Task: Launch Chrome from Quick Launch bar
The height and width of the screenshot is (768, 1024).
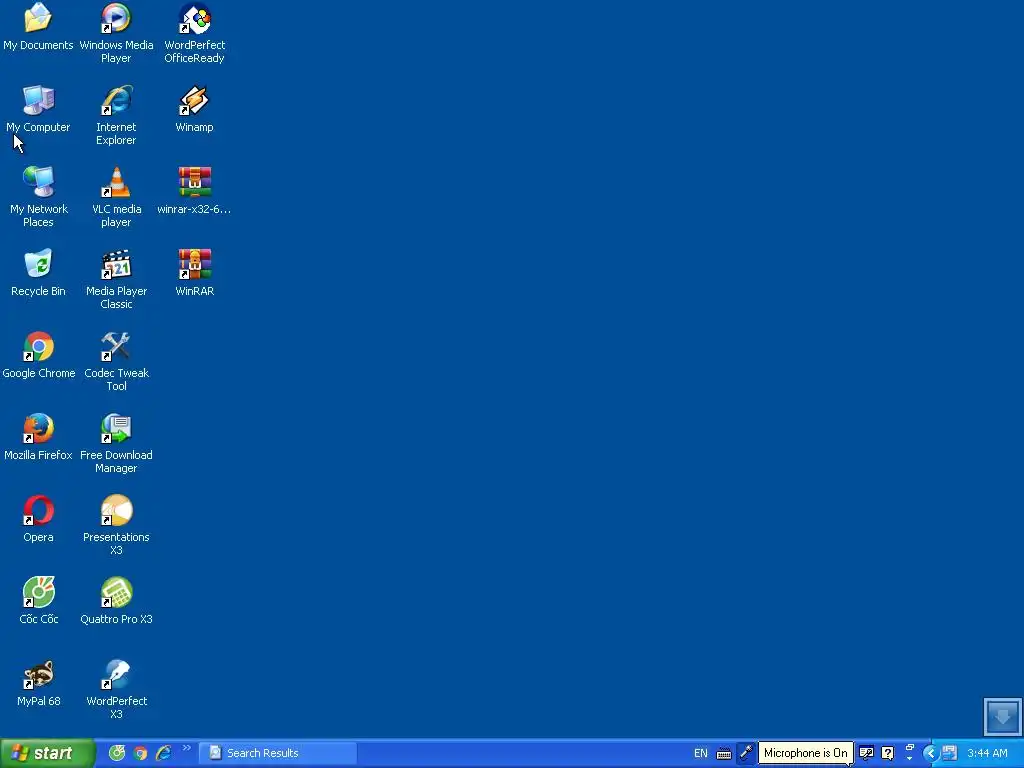Action: click(140, 753)
